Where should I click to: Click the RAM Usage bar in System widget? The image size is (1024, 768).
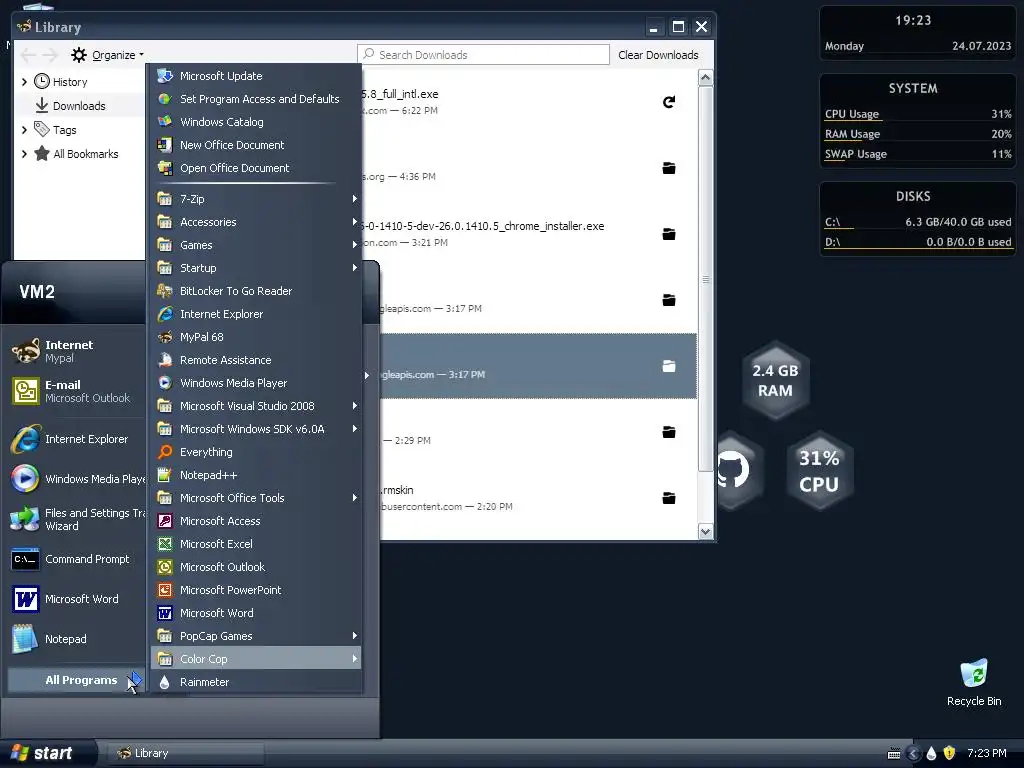pos(918,135)
